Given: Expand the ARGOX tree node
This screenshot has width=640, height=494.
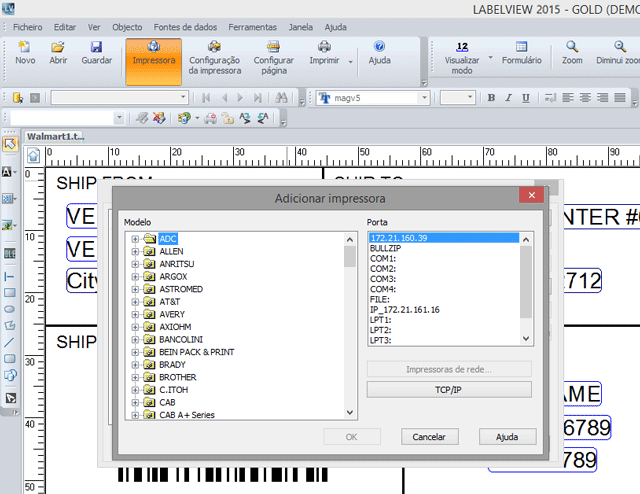Looking at the screenshot, I should pyautogui.click(x=135, y=277).
